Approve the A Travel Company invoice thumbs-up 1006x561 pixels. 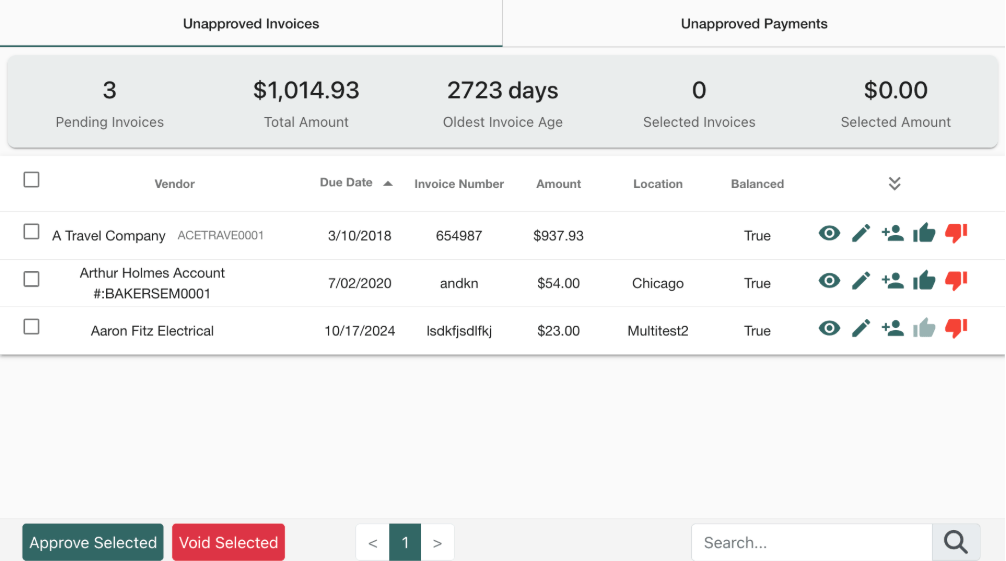(x=924, y=234)
